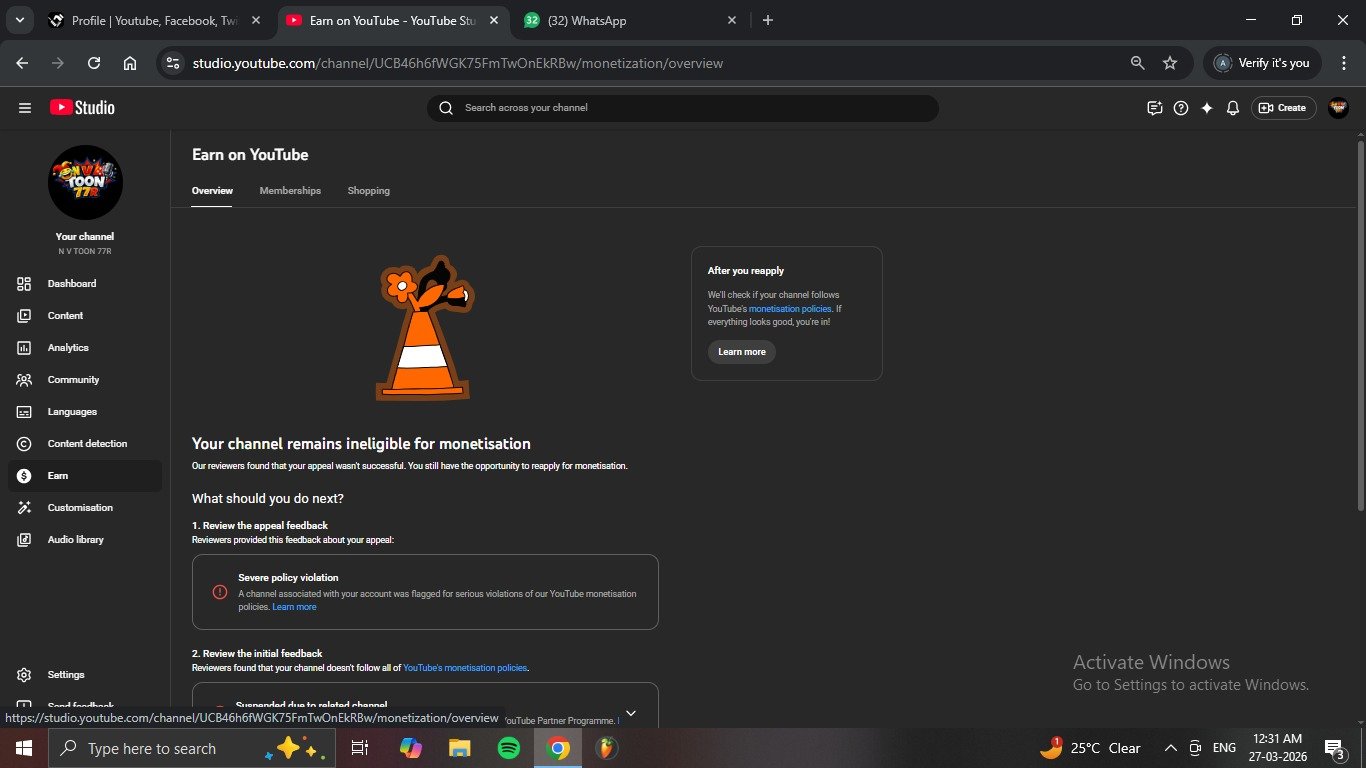The image size is (1366, 768).
Task: Click the account avatar in top right
Action: [1338, 108]
